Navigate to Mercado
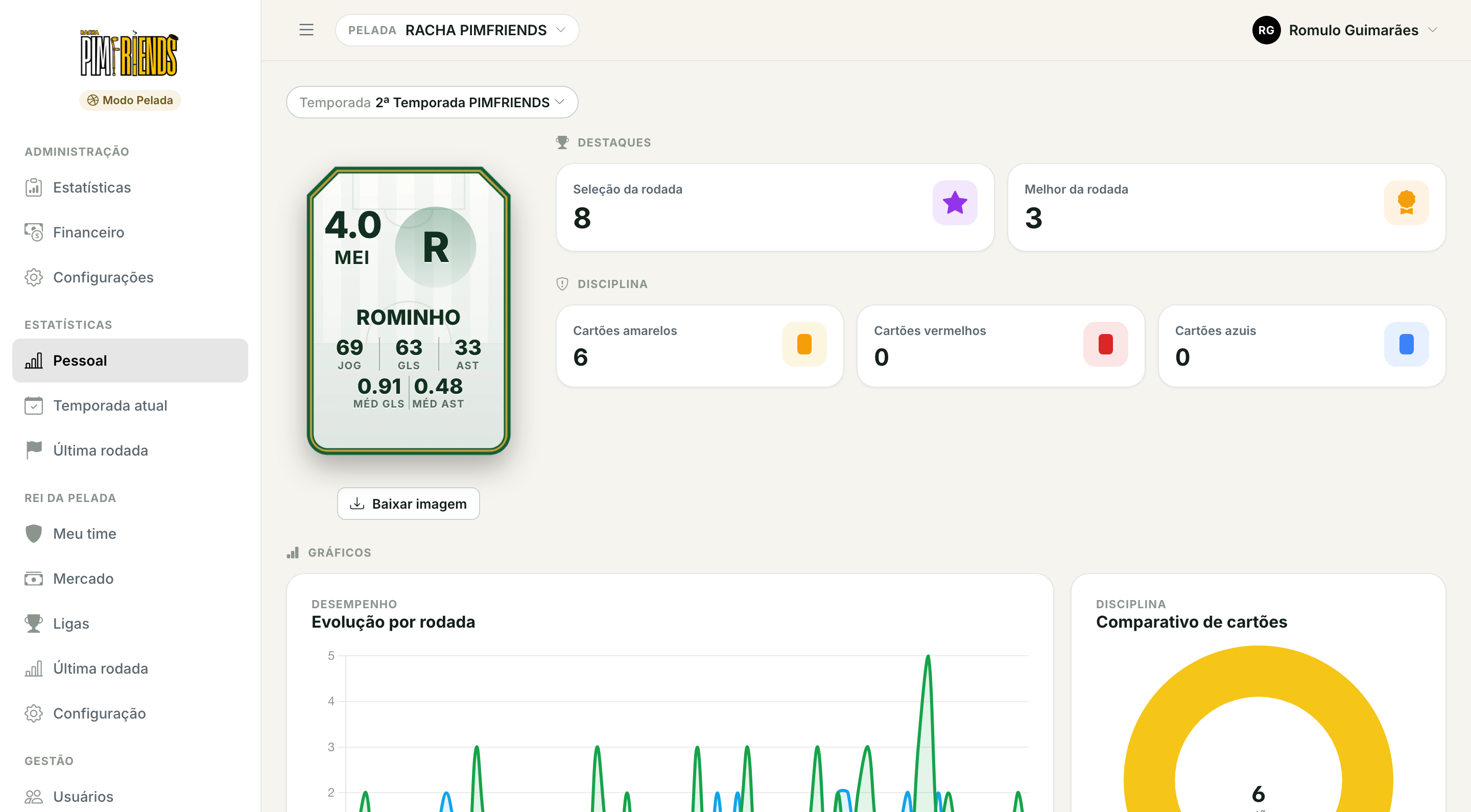The image size is (1471, 812). click(x=130, y=579)
